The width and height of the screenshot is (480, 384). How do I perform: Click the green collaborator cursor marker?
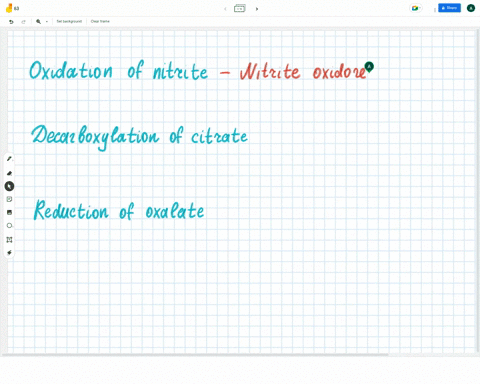click(x=369, y=67)
